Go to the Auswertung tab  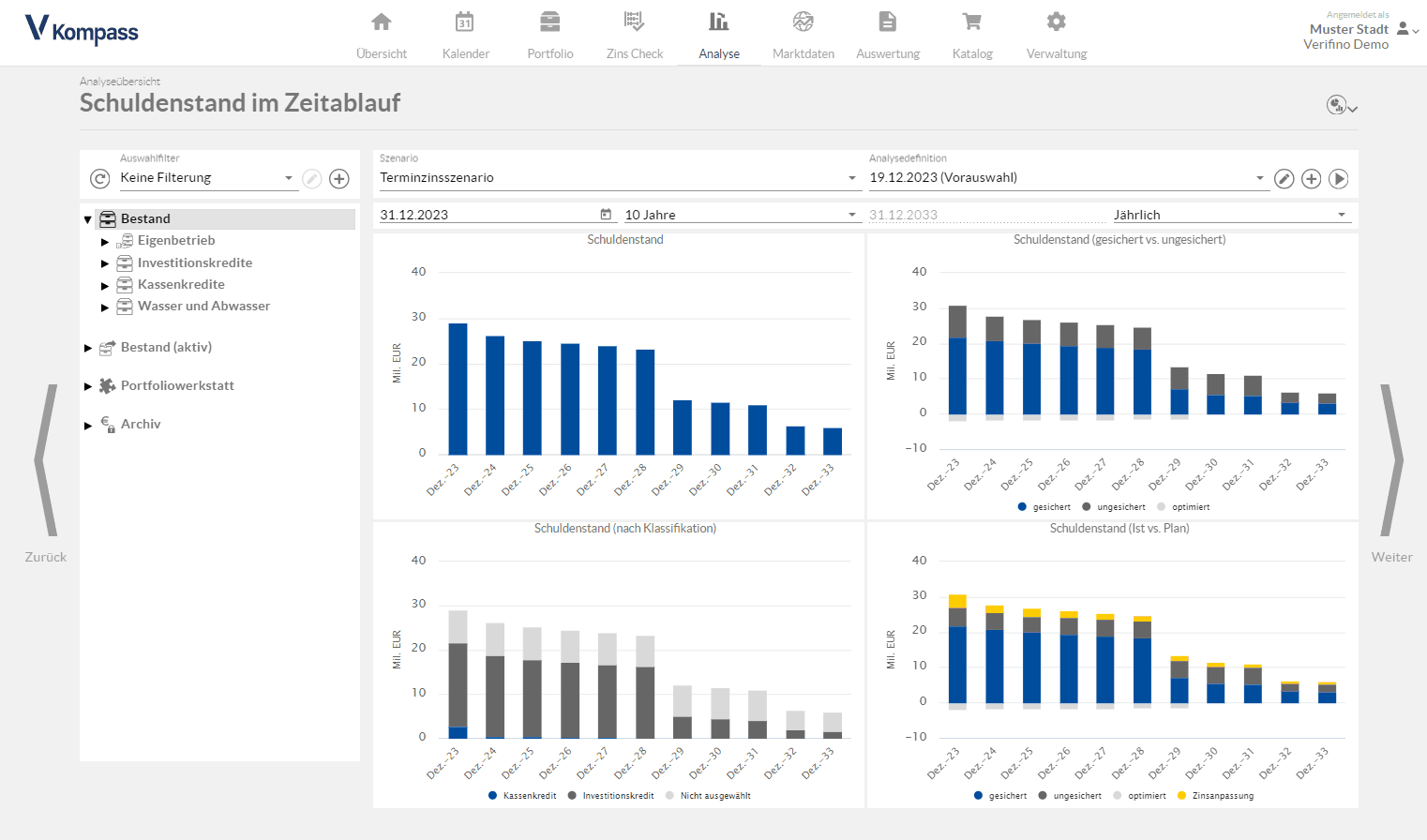(888, 35)
